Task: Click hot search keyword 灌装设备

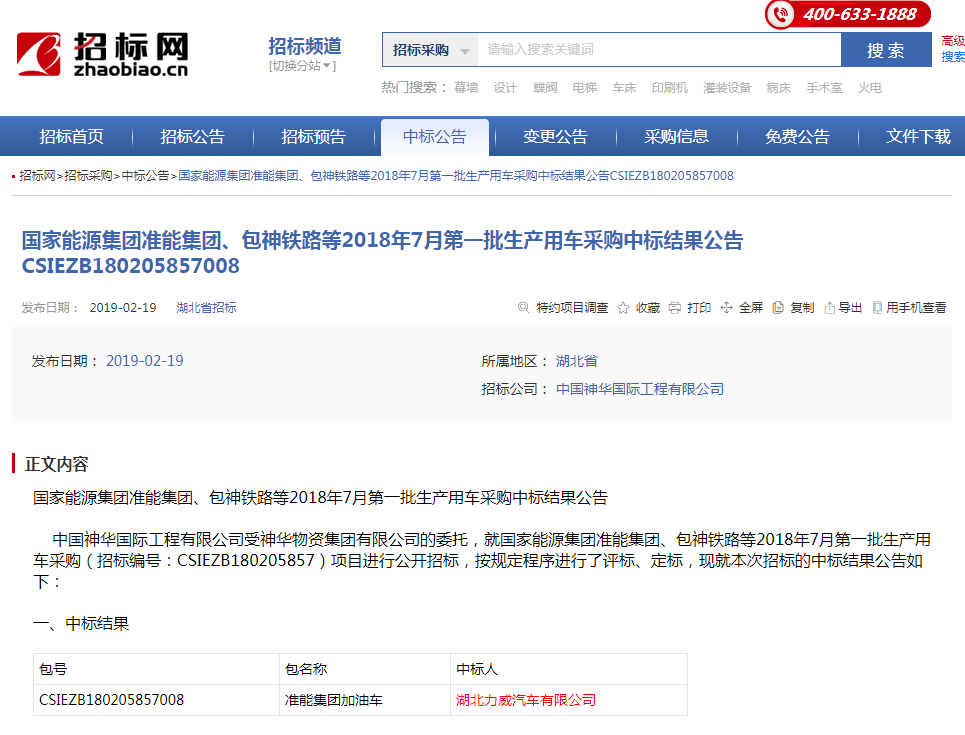Action: 727,88
